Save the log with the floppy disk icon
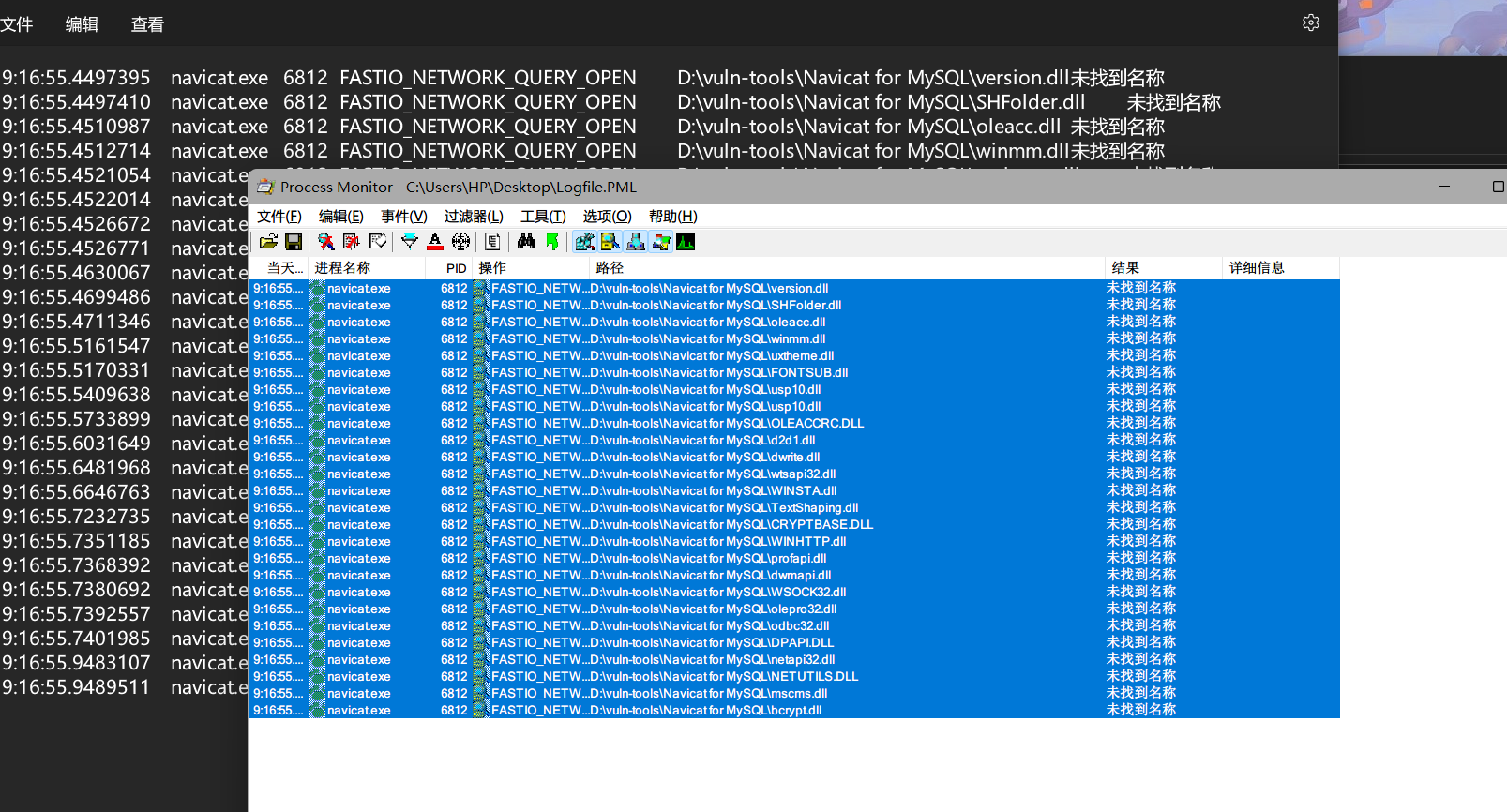This screenshot has width=1507, height=812. click(x=294, y=242)
